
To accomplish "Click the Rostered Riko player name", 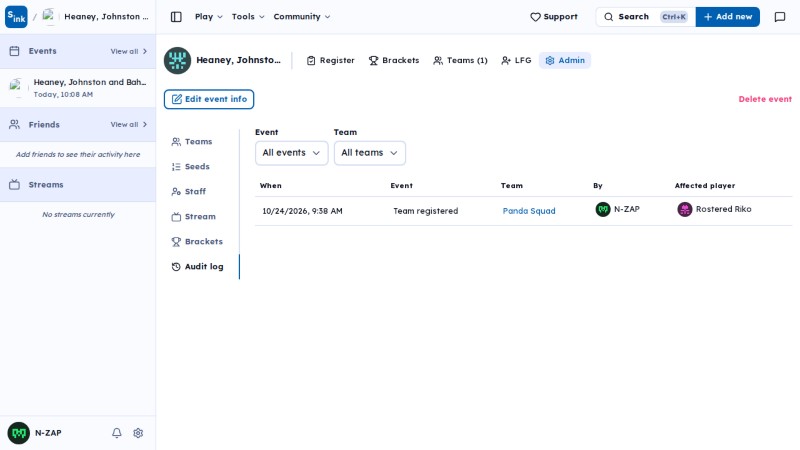I will [x=723, y=209].
